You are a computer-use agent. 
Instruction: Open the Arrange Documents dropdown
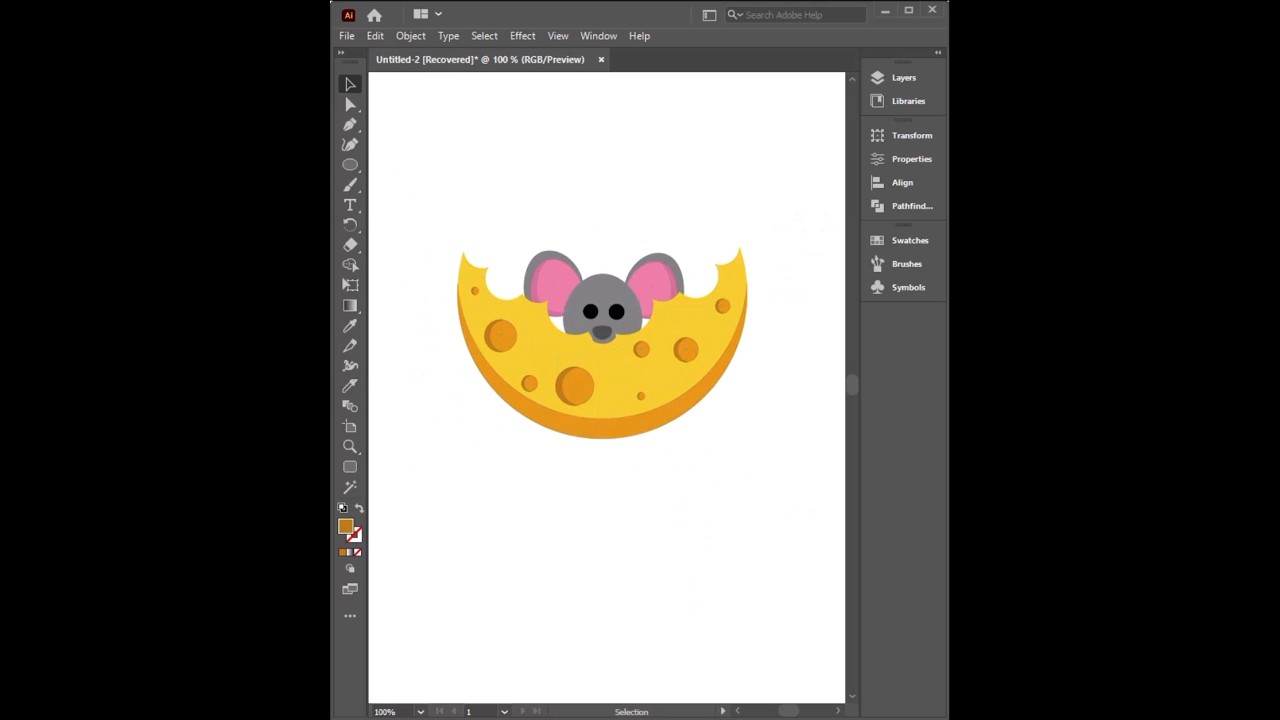click(x=427, y=14)
